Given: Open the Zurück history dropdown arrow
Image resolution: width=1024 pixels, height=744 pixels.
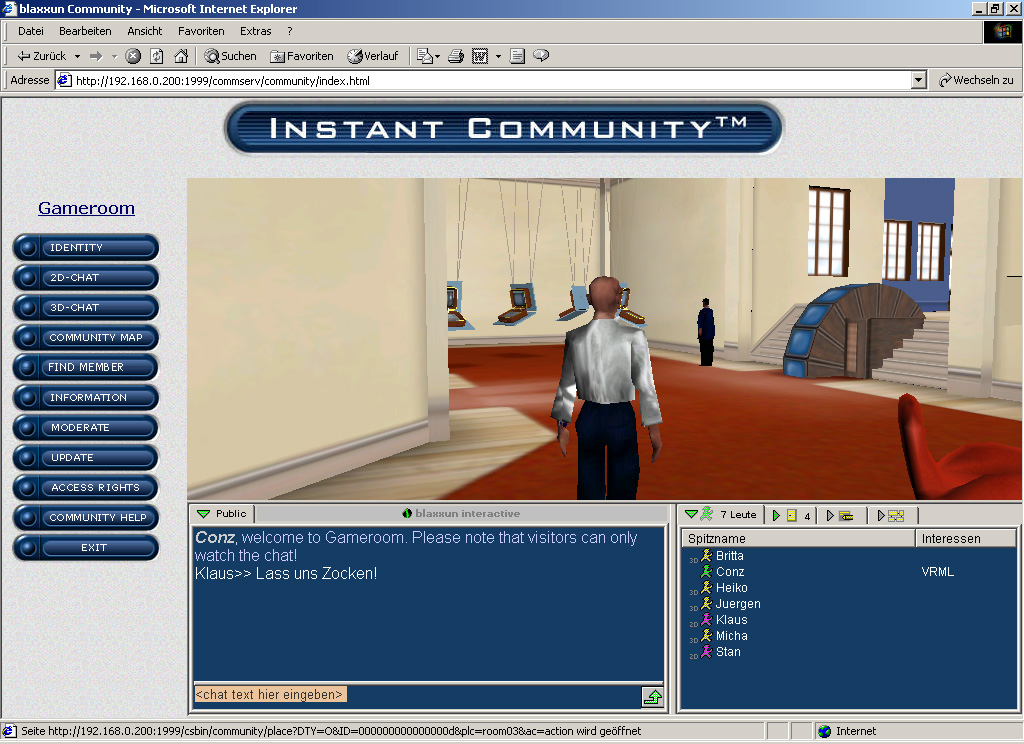Looking at the screenshot, I should pos(77,56).
